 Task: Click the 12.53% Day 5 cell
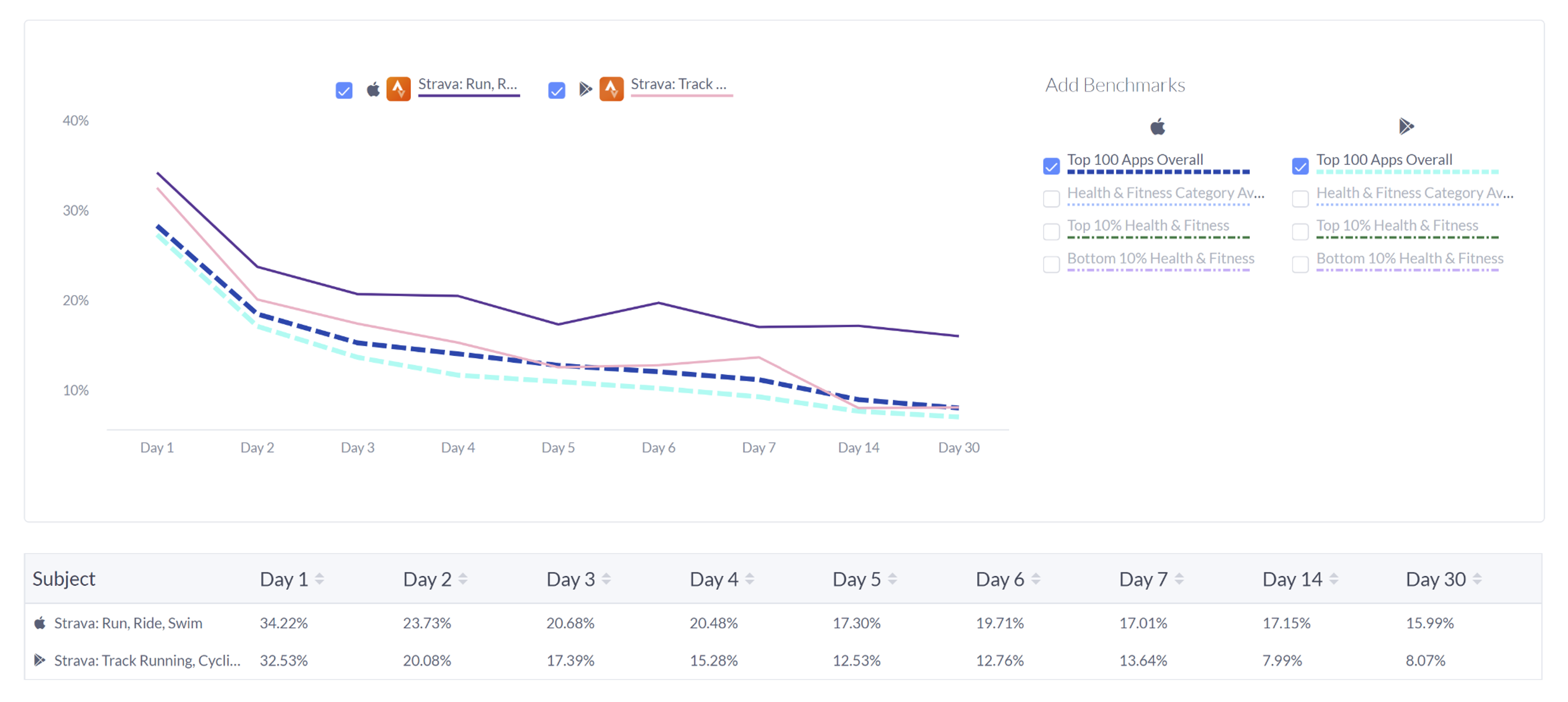[x=856, y=660]
